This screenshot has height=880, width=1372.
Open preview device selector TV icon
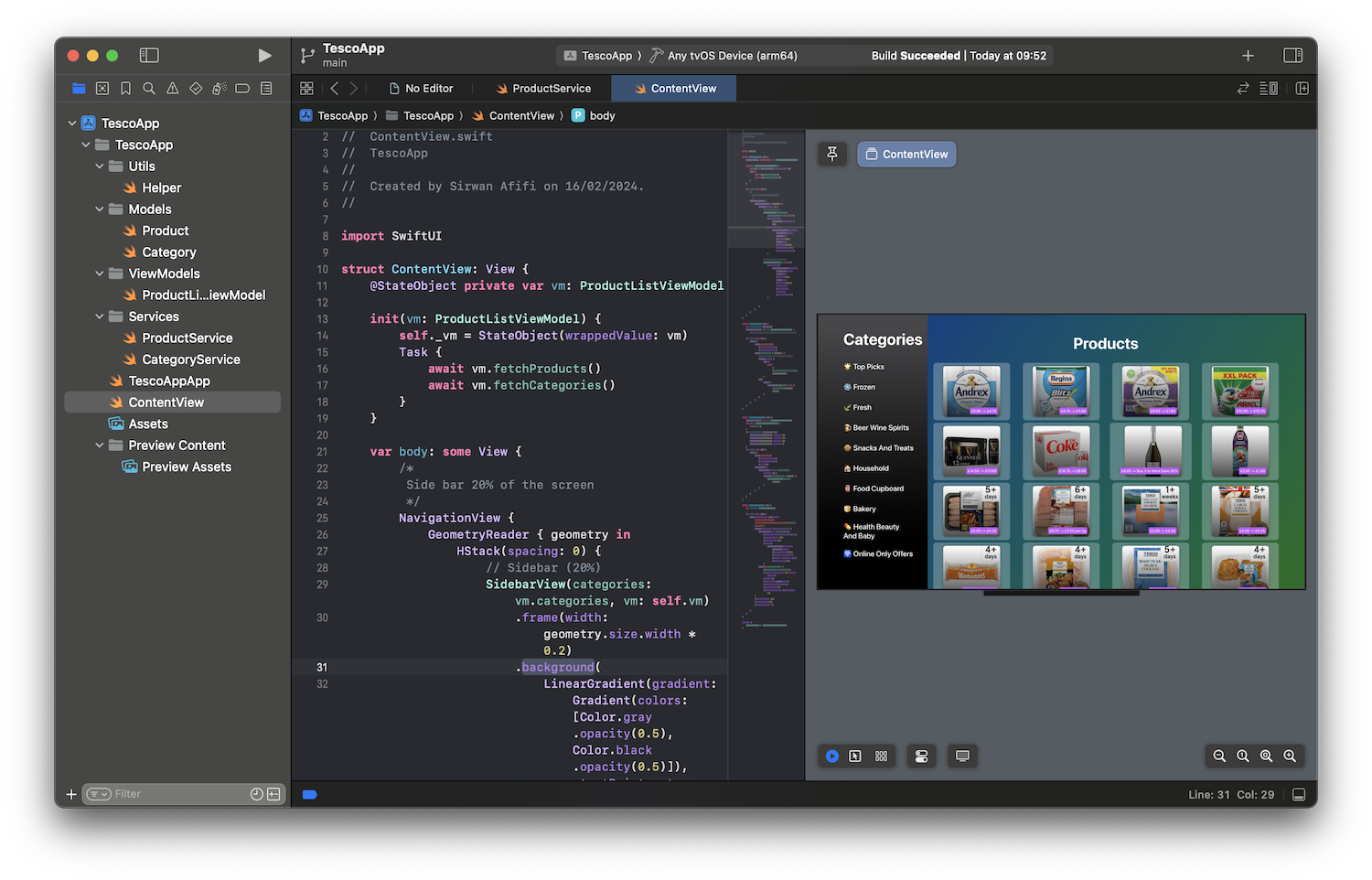click(x=962, y=757)
